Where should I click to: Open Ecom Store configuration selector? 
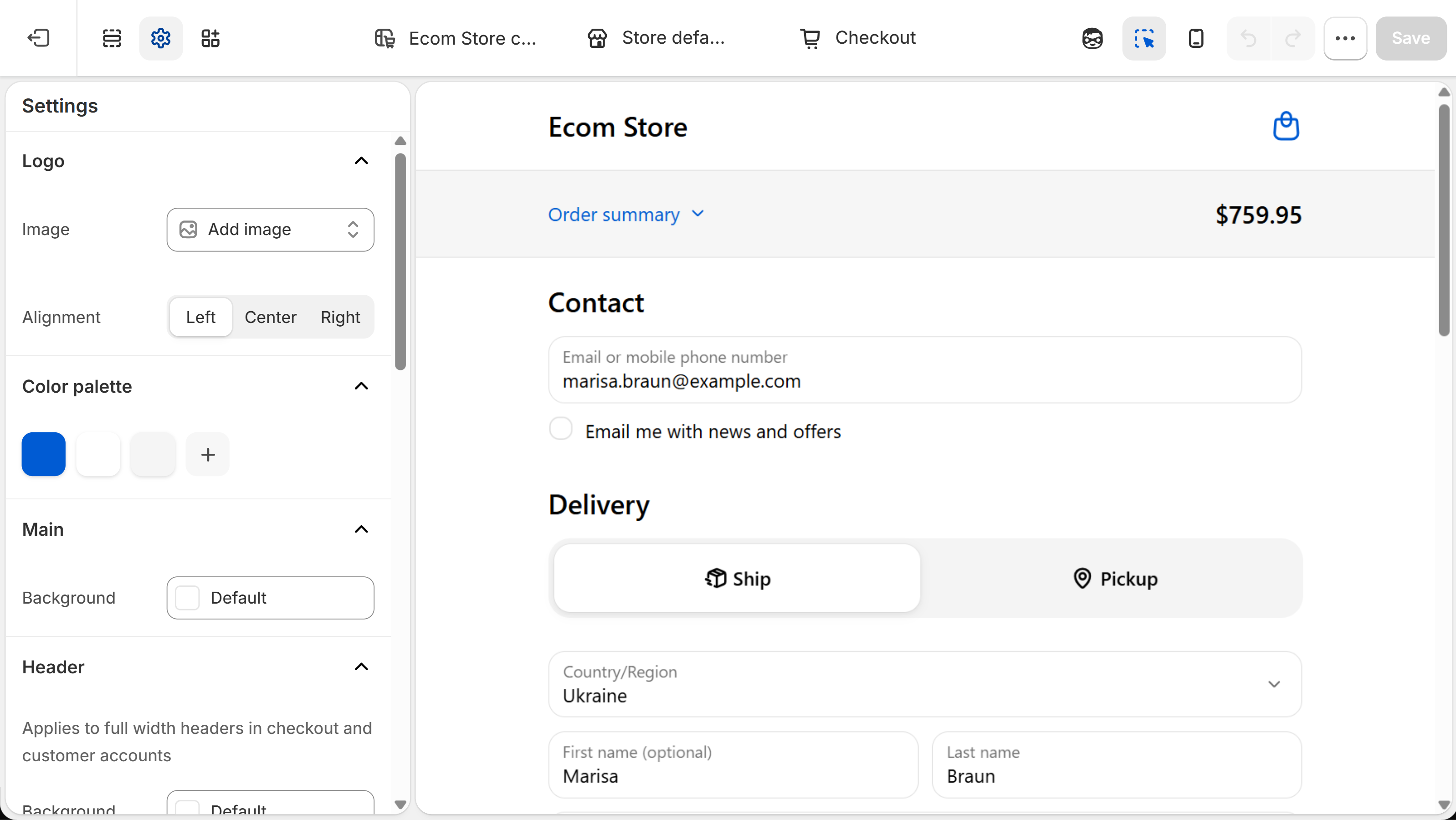pyautogui.click(x=456, y=38)
